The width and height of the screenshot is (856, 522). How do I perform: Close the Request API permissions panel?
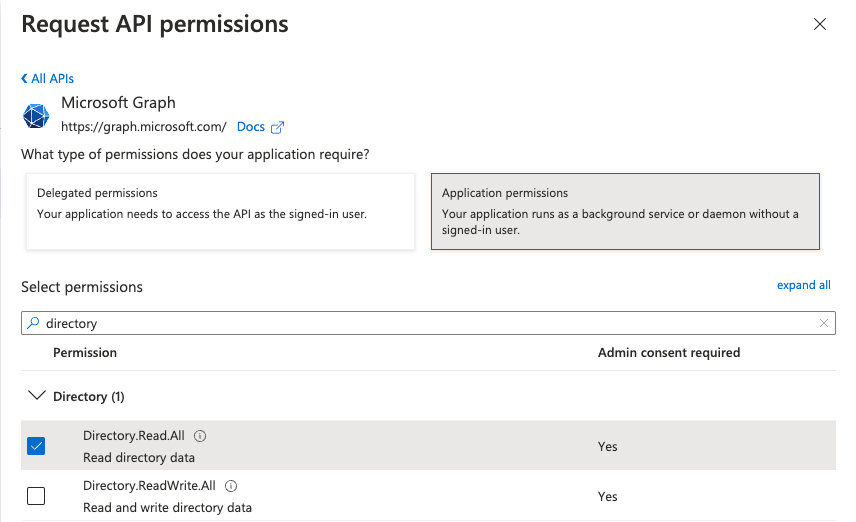click(x=820, y=24)
